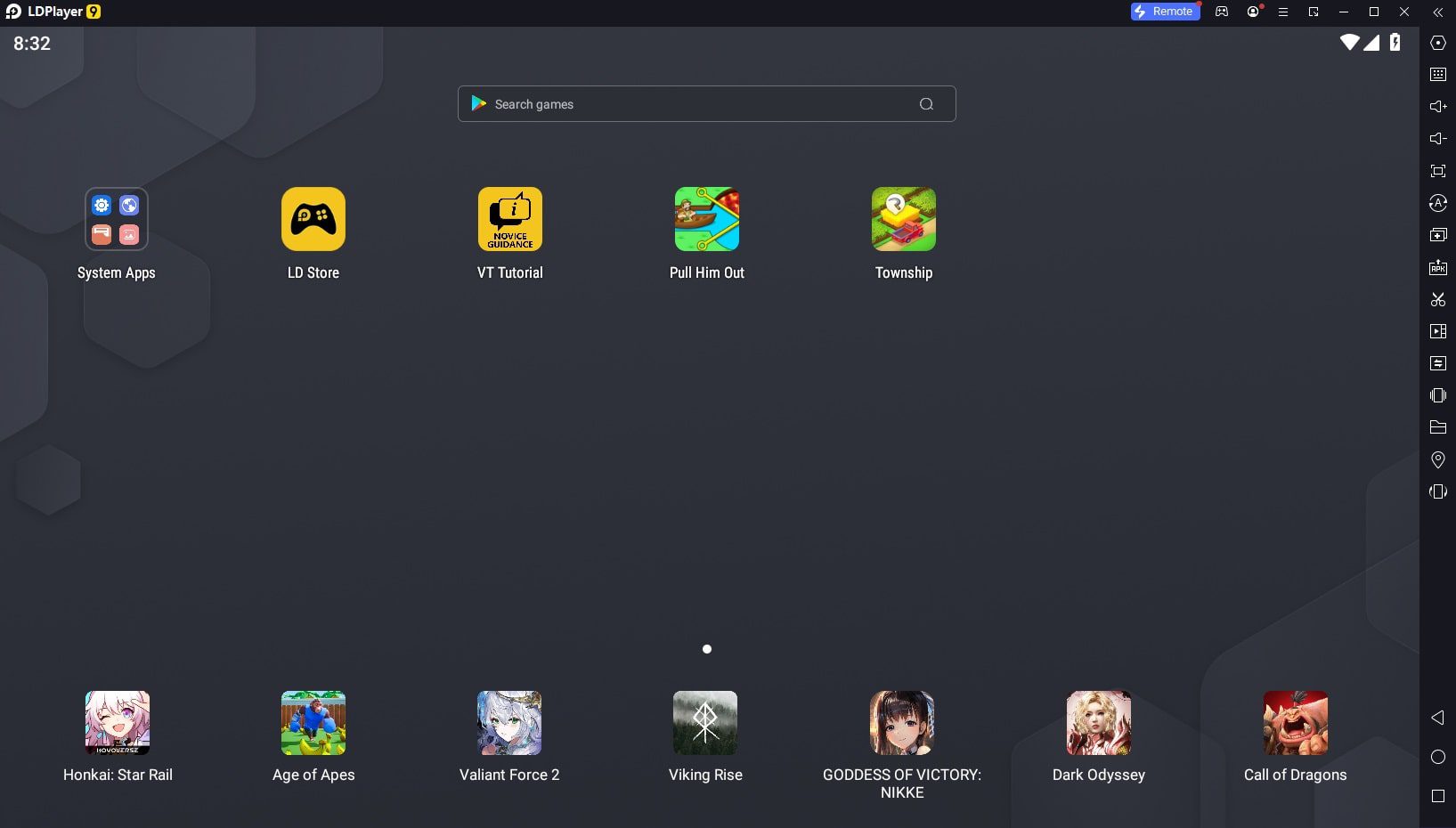Decrease volume using sidebar speaker minus icon
Viewport: 1456px width, 828px height.
1437,139
